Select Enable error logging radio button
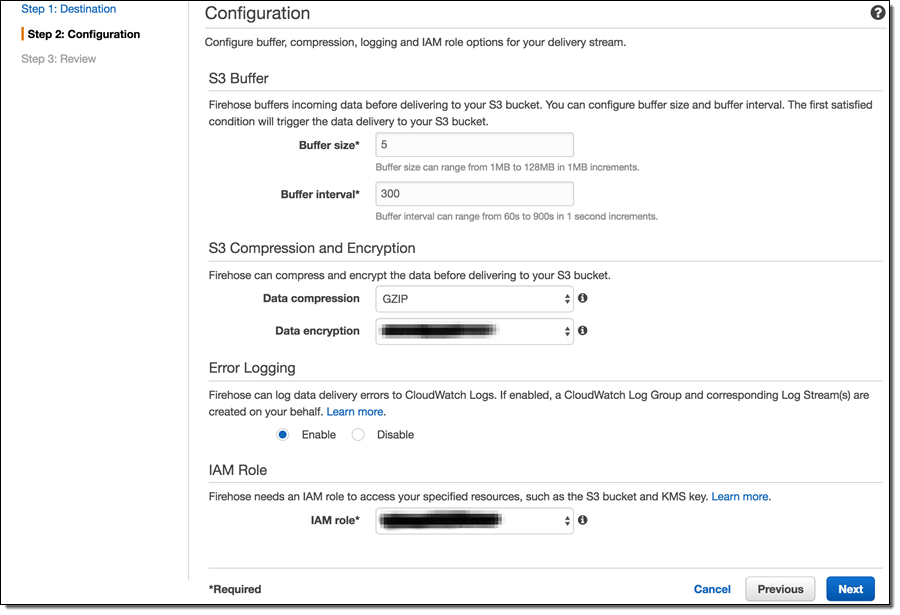 (283, 435)
